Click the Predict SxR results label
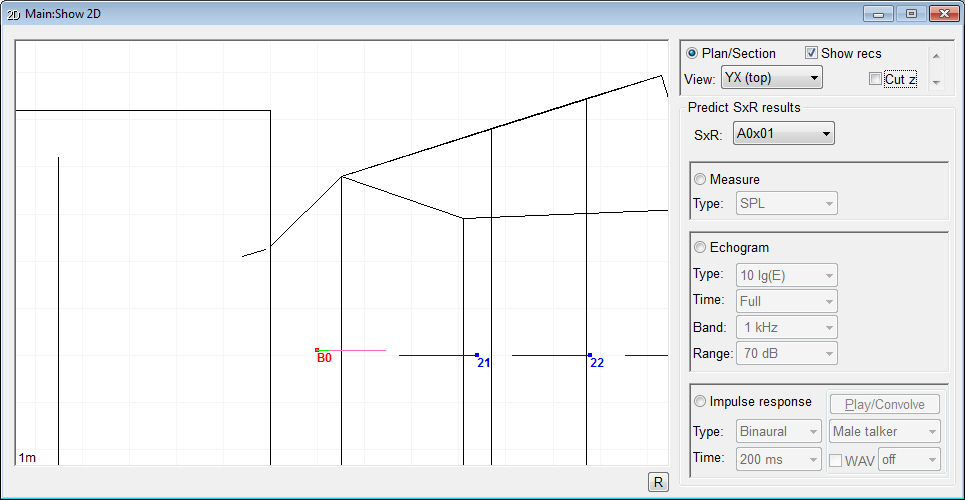The image size is (965, 500). [744, 108]
